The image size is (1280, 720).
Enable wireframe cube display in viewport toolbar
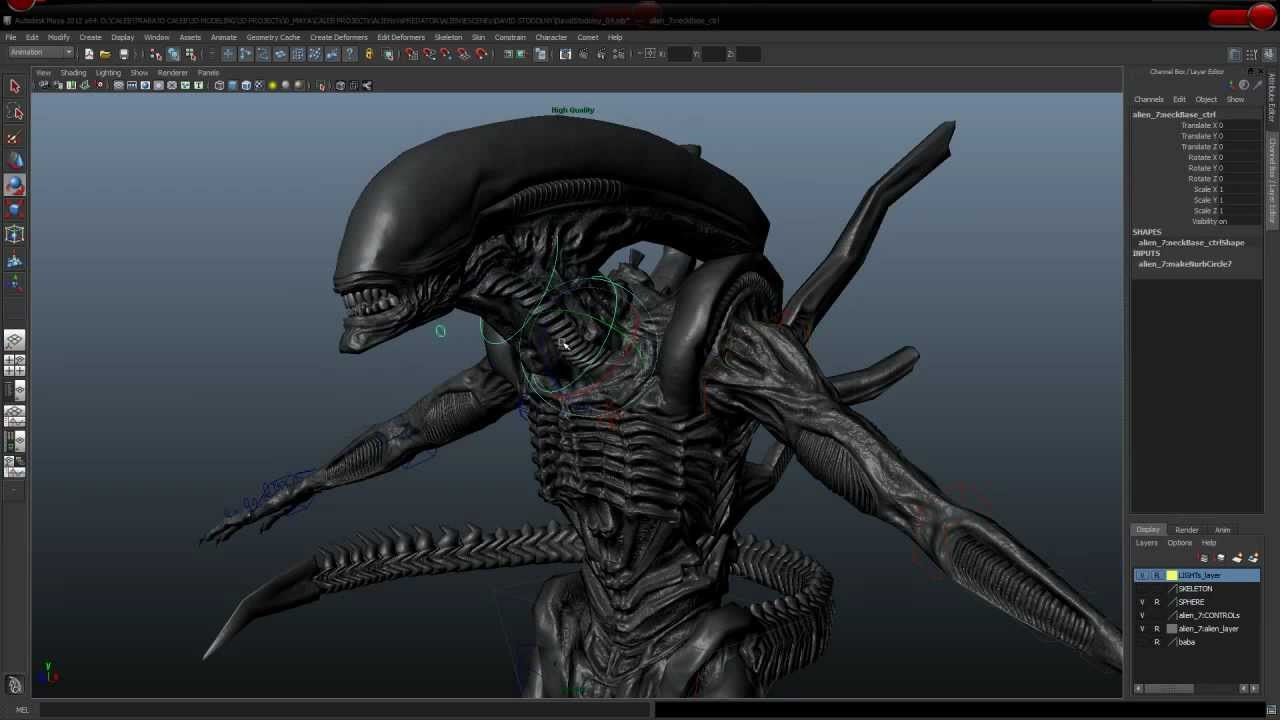(219, 85)
